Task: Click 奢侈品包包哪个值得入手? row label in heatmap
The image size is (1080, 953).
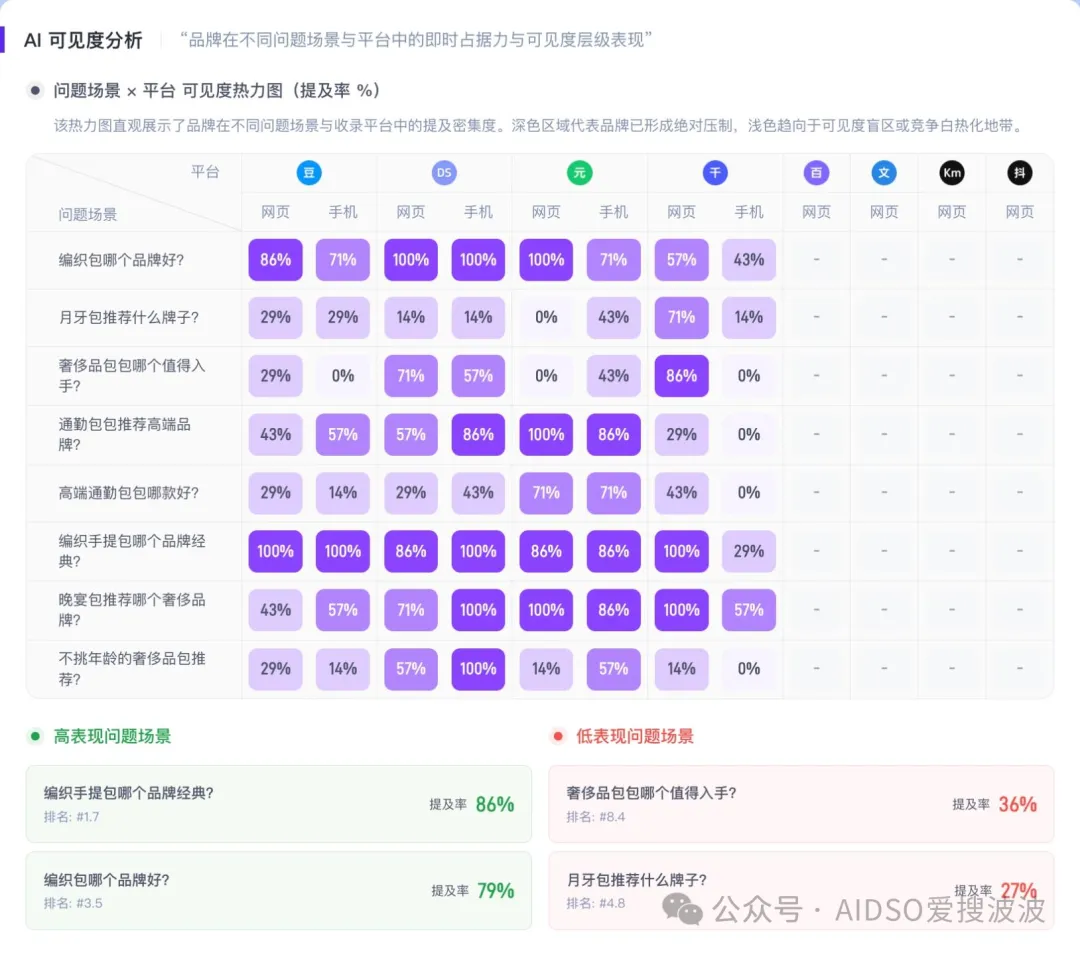Action: (x=132, y=375)
